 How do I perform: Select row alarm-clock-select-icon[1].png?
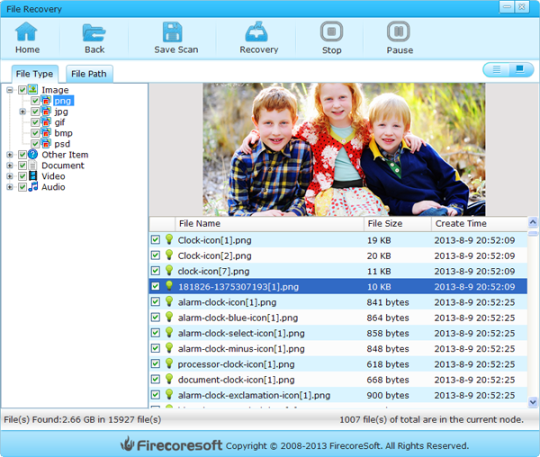338,333
